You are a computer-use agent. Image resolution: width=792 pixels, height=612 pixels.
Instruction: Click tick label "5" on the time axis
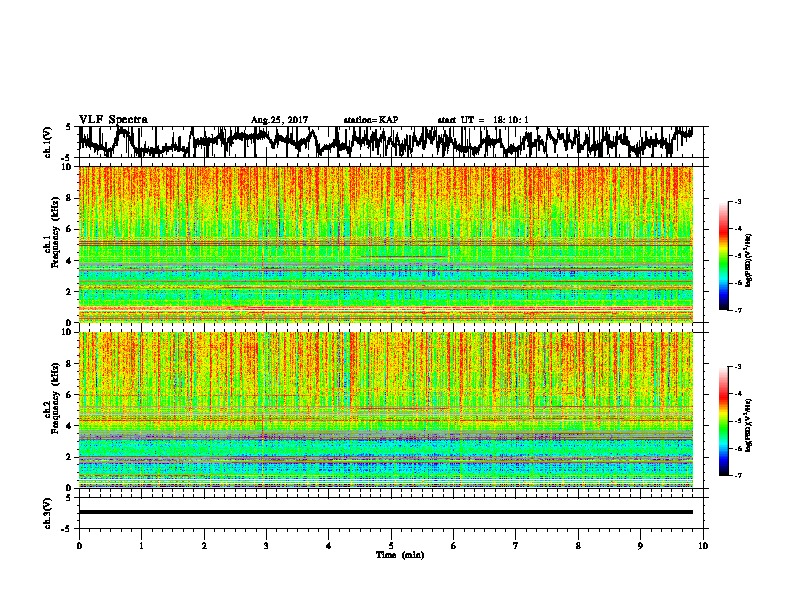[x=391, y=546]
